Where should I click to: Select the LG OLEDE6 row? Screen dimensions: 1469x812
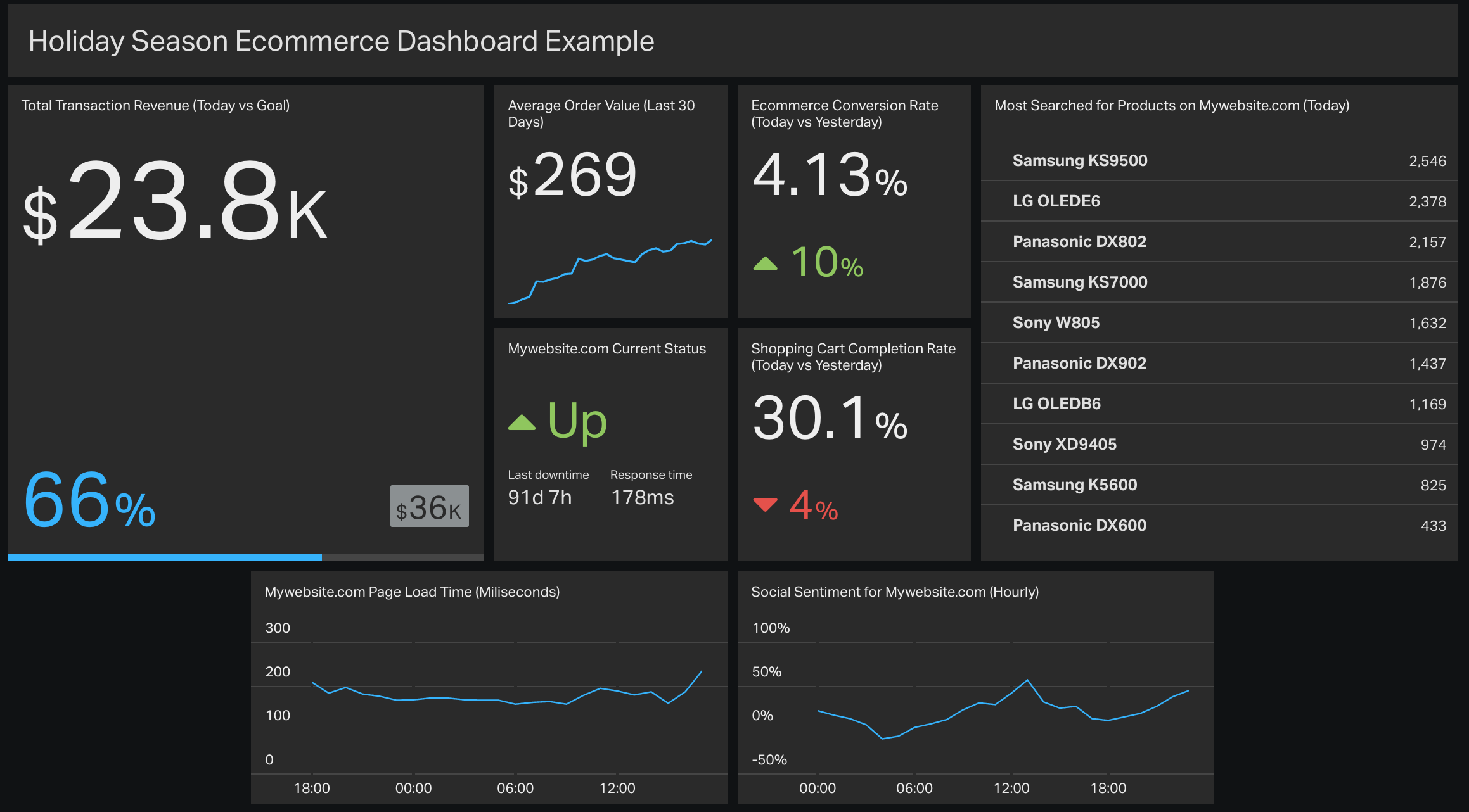[x=1219, y=201]
